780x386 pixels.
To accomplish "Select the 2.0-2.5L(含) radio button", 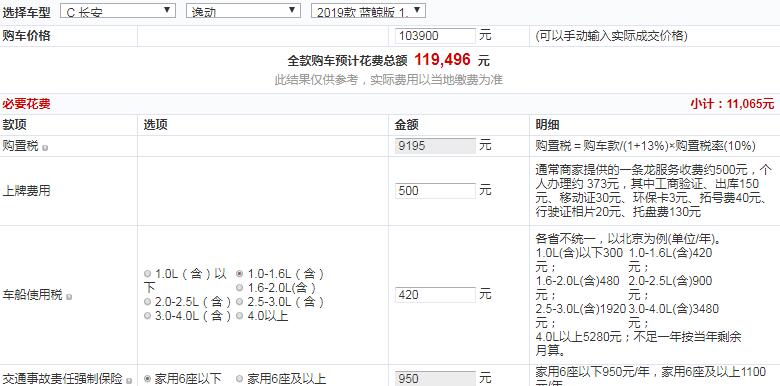I will [x=147, y=301].
